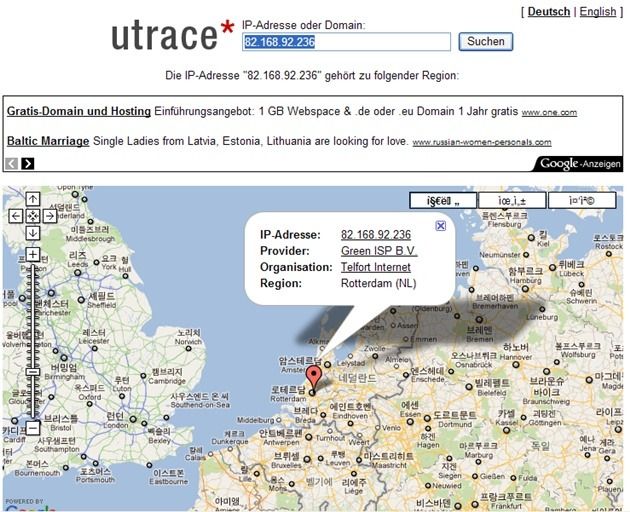
Task: Click the Kiel city marker
Action: pyautogui.click(x=531, y=238)
